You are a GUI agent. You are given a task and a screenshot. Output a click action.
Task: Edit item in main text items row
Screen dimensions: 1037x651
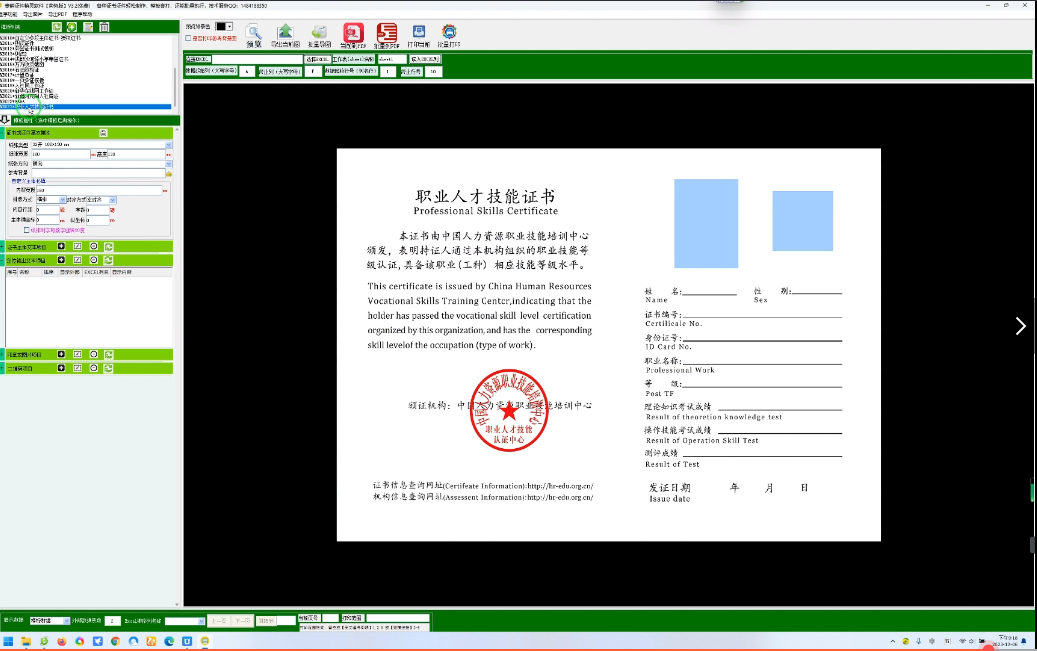(x=77, y=246)
